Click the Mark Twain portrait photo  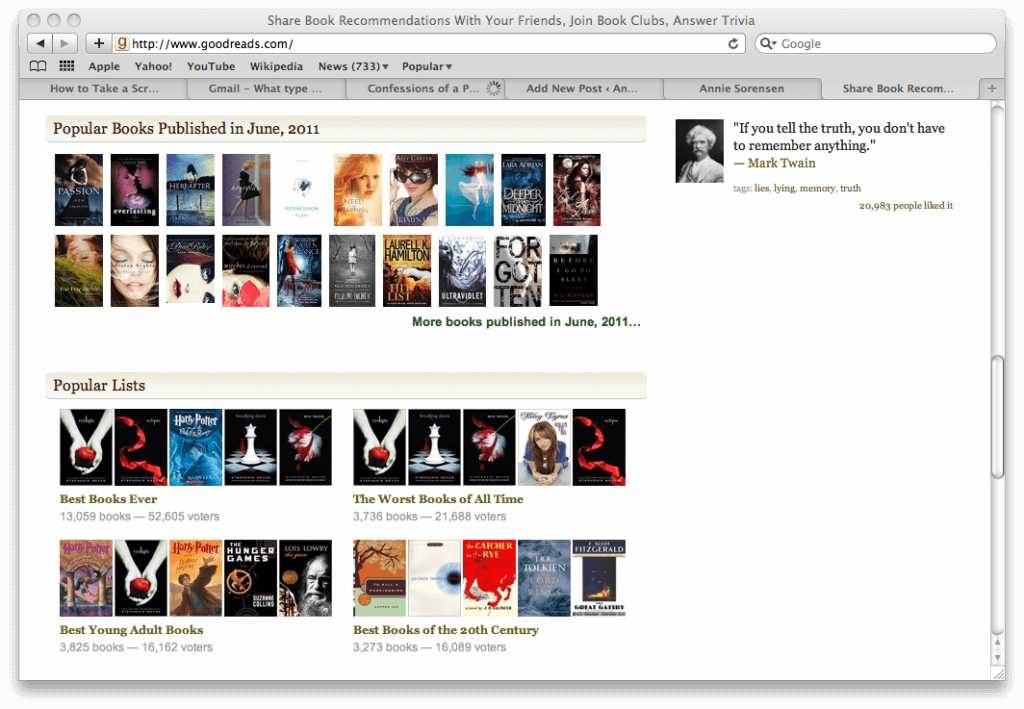[699, 151]
